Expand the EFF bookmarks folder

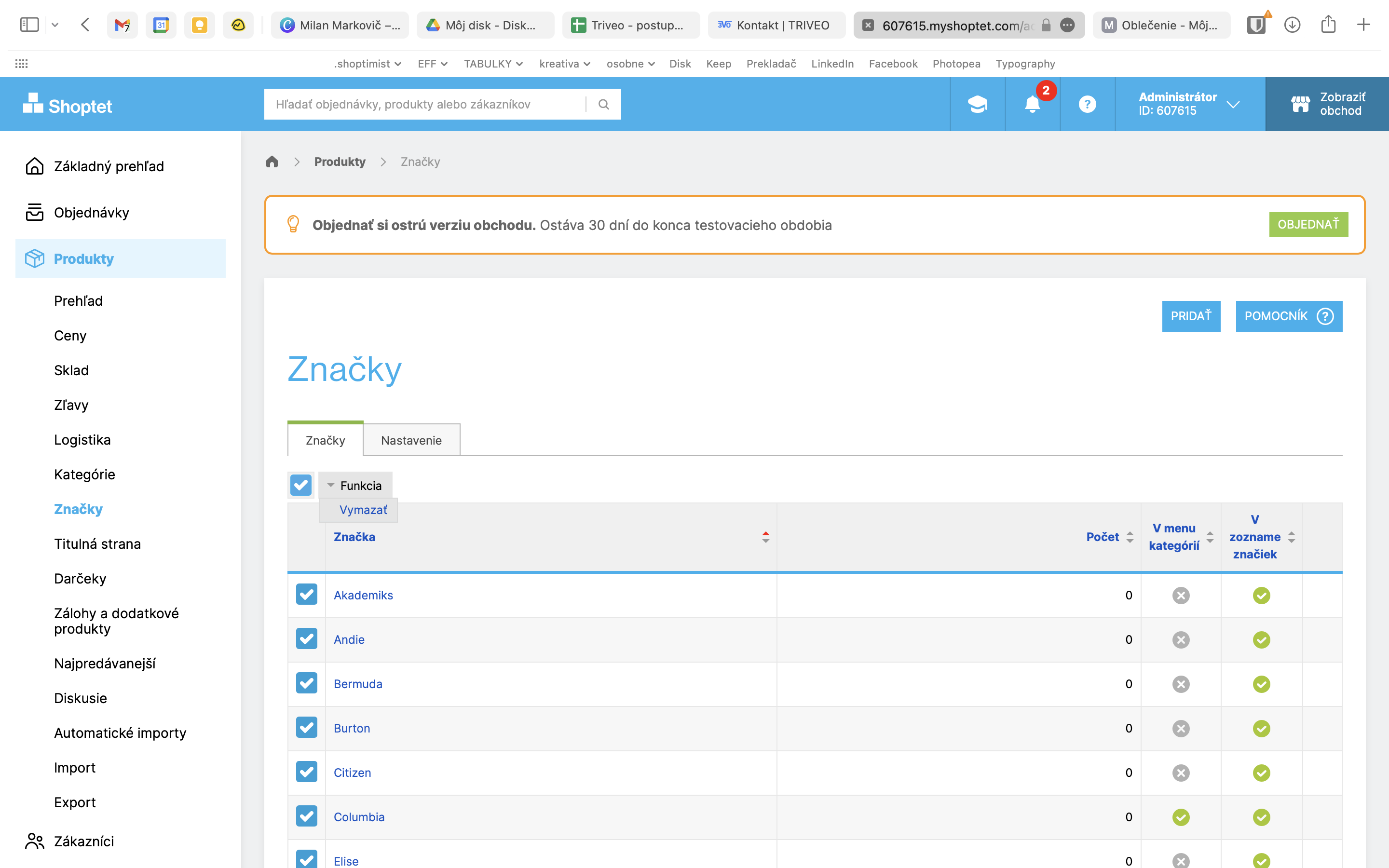tap(432, 64)
